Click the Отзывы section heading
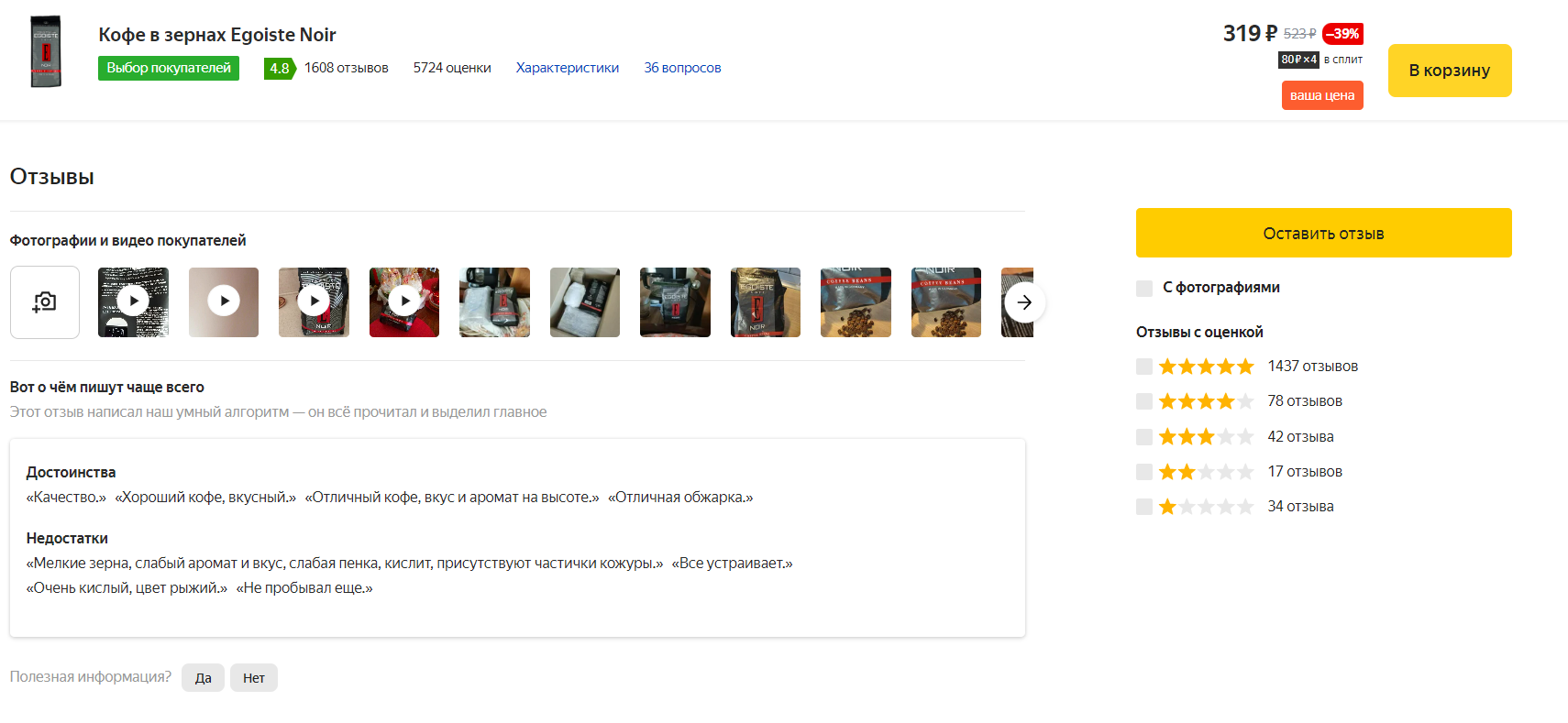Viewport: 1568px width, 723px height. 52,177
